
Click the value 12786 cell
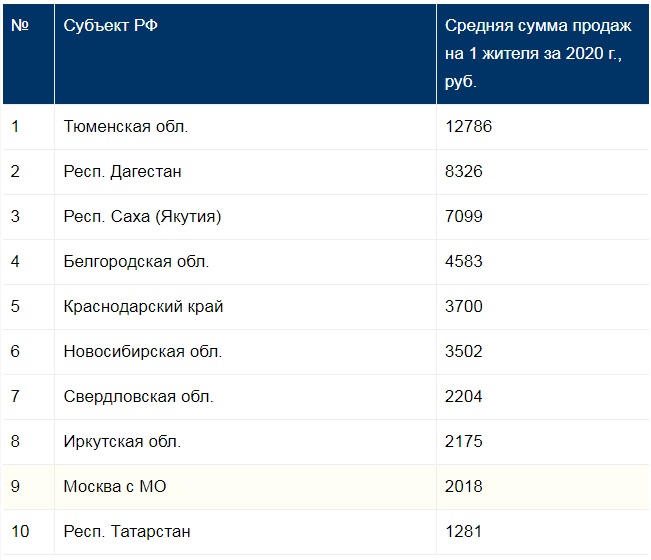pyautogui.click(x=468, y=127)
